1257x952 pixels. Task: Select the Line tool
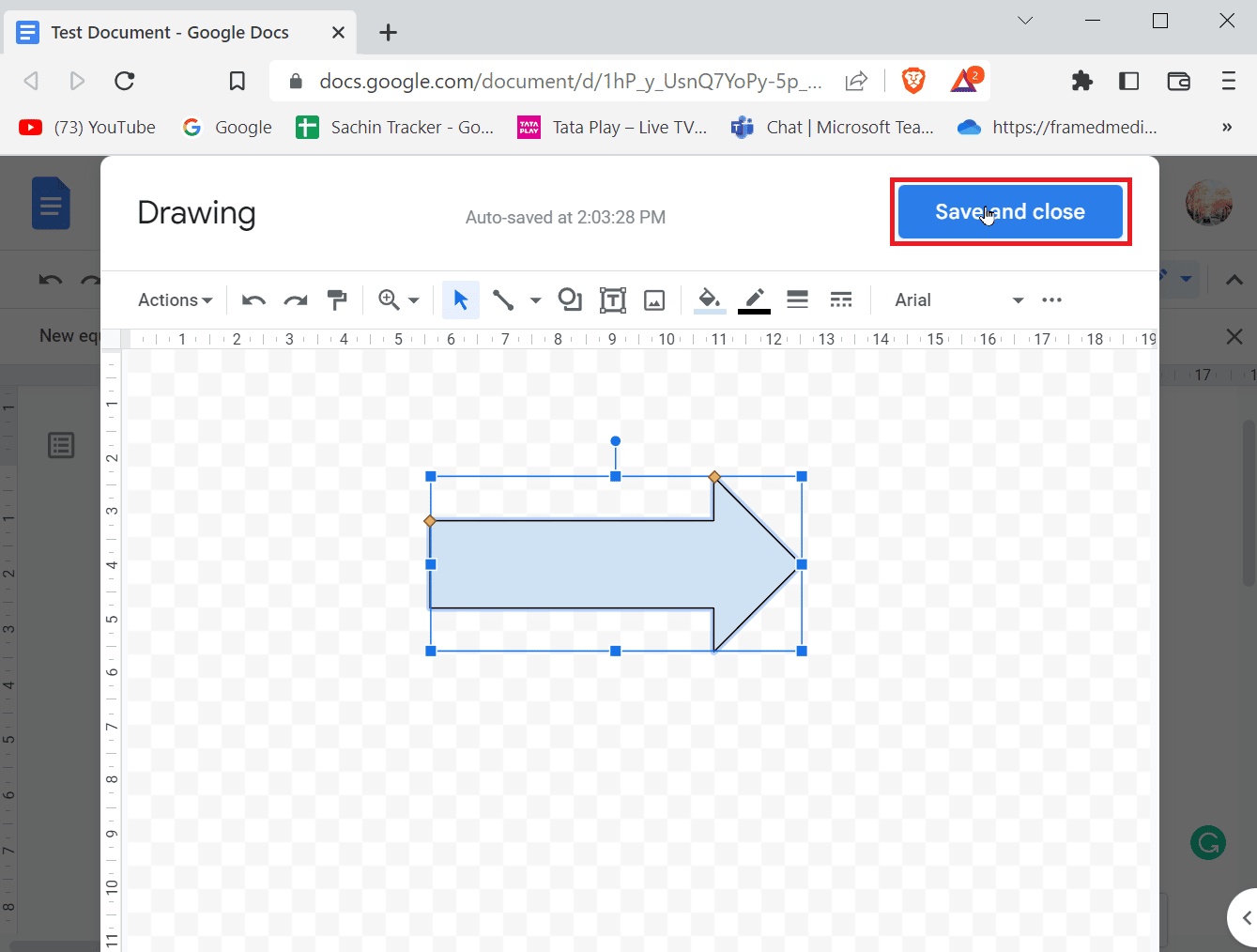coord(502,299)
